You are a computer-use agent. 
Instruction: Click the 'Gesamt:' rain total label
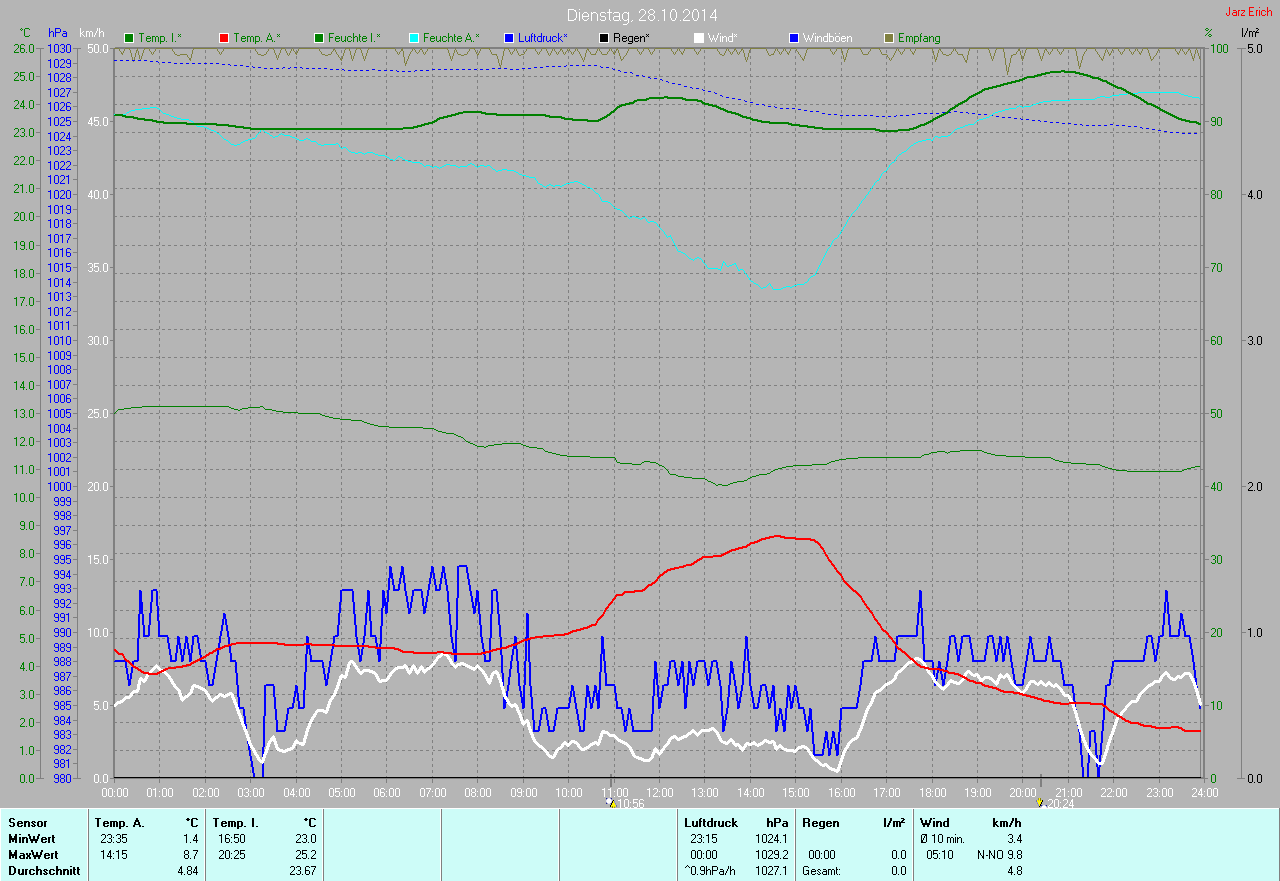[821, 871]
